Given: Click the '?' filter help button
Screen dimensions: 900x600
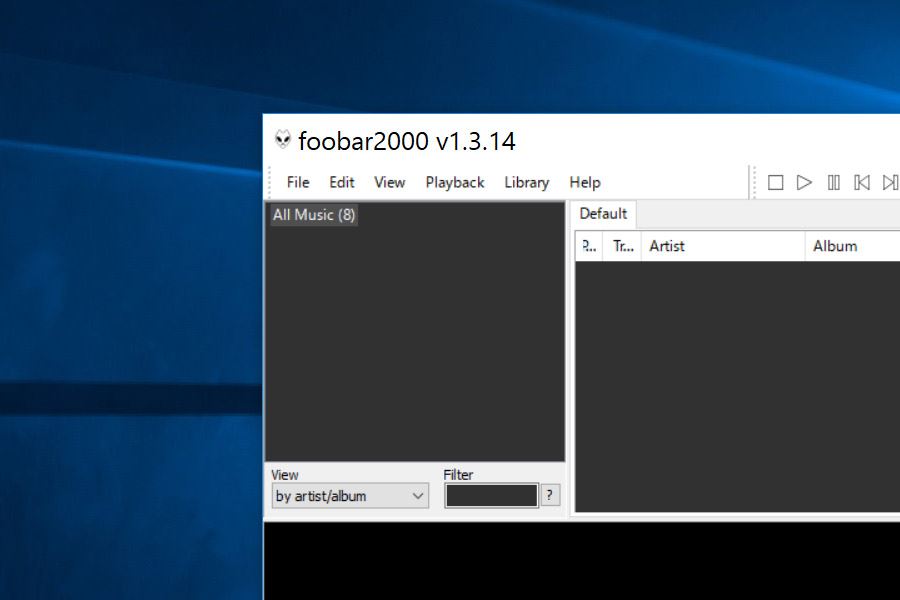Looking at the screenshot, I should (x=550, y=495).
